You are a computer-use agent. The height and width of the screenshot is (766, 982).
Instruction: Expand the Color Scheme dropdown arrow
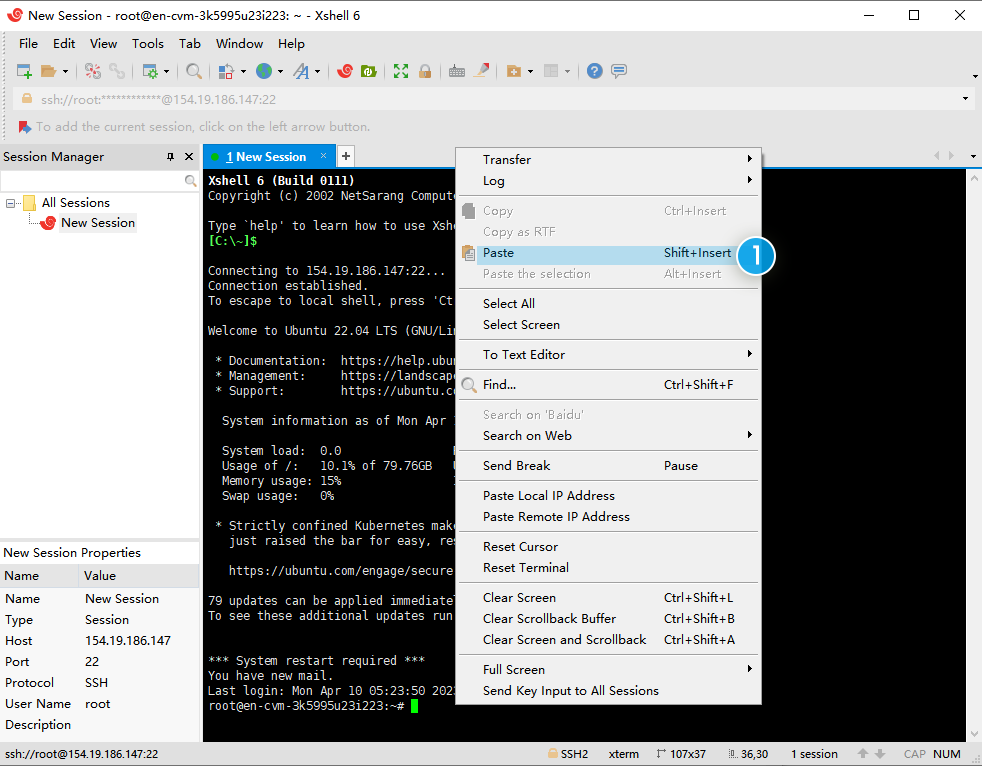click(243, 72)
